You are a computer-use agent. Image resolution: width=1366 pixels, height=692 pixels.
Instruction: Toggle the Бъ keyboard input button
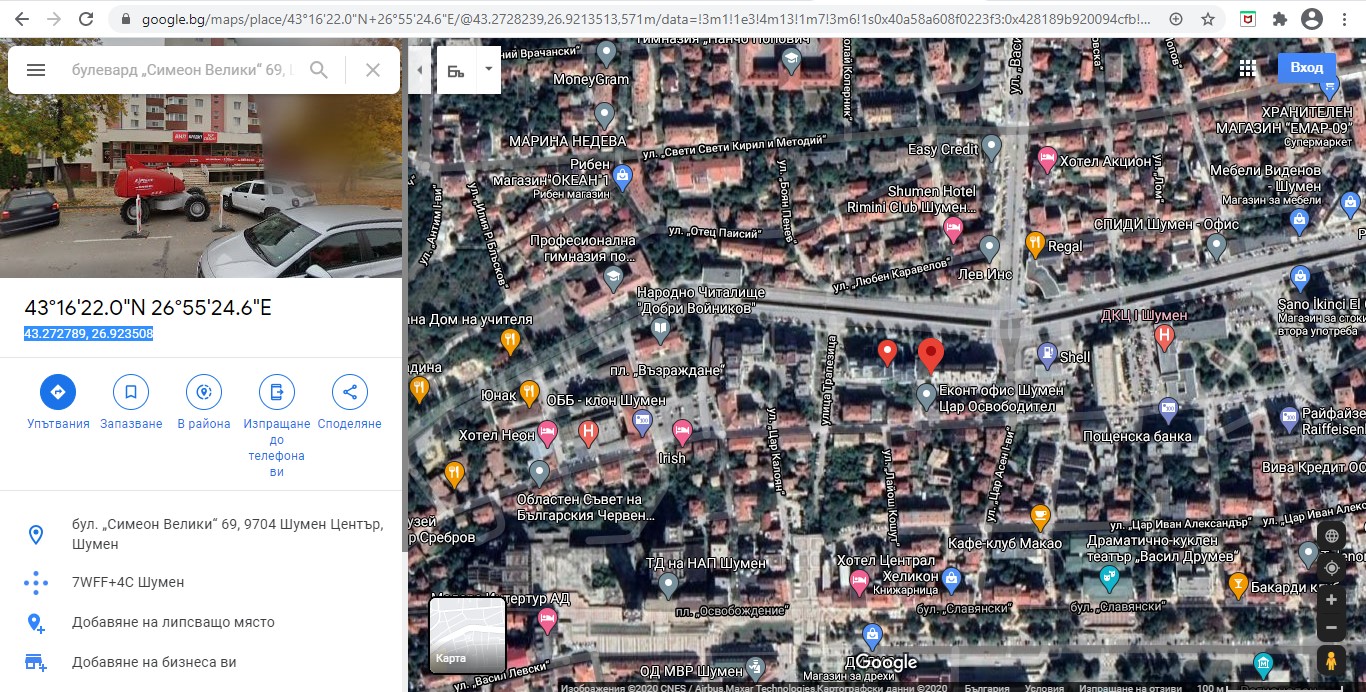pyautogui.click(x=457, y=70)
